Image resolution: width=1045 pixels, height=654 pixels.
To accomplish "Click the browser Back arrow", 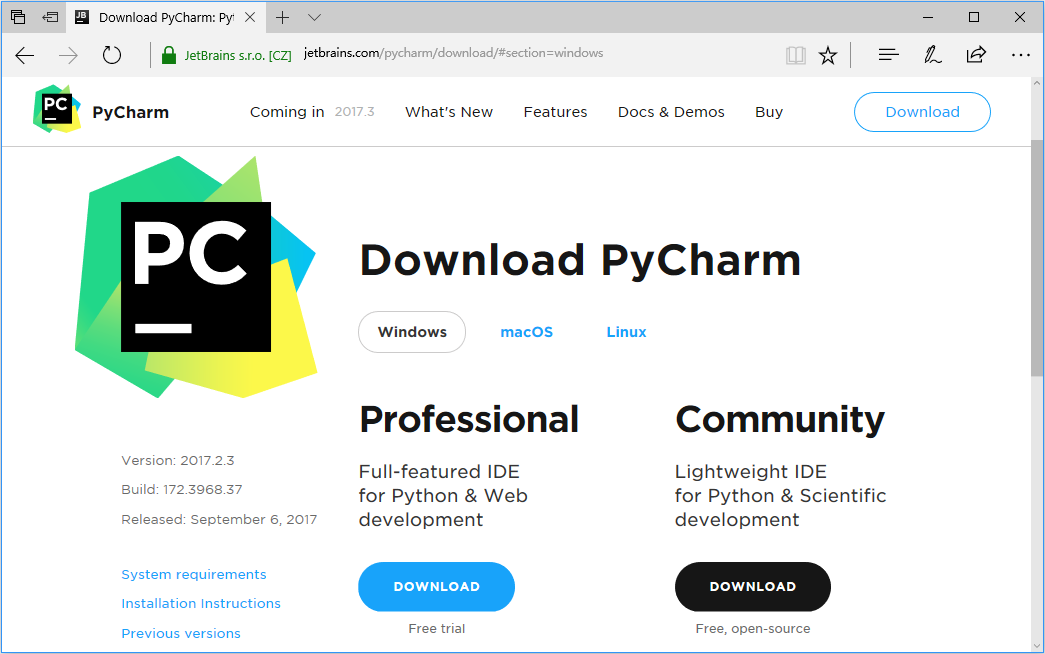I will click(x=25, y=55).
